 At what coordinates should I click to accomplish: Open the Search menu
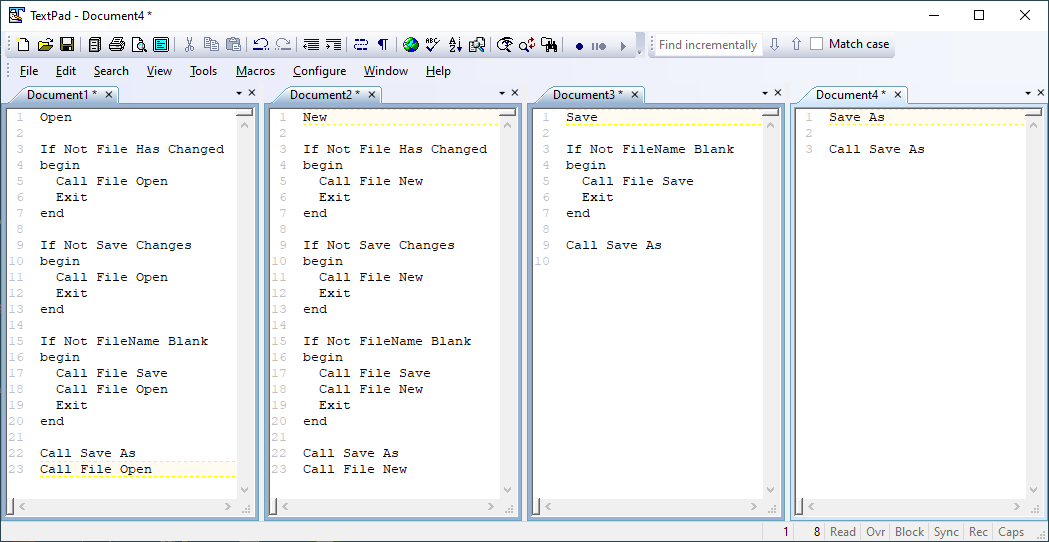[111, 71]
